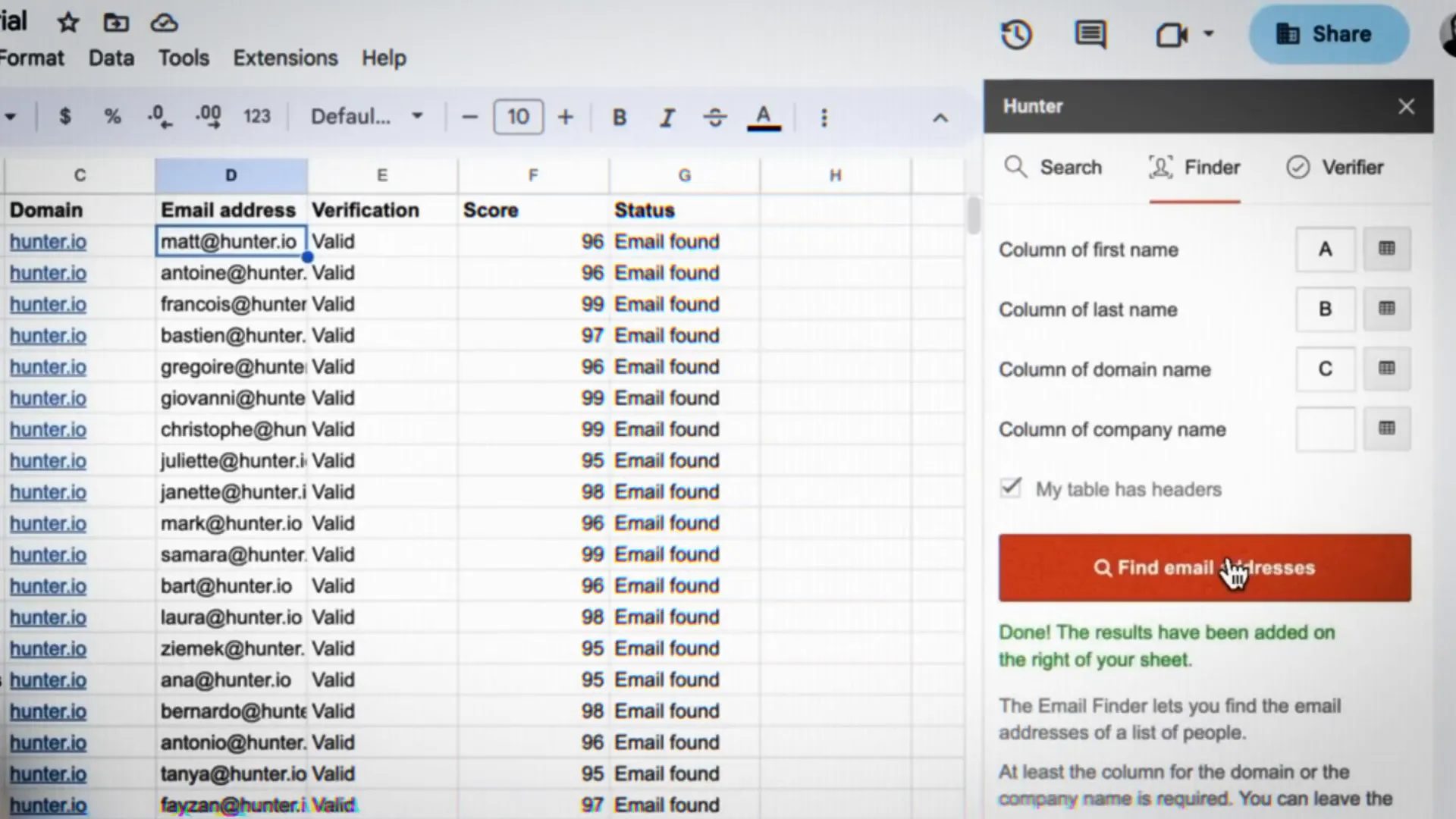Pick domain name column with grid icon
Image resolution: width=1456 pixels, height=819 pixels.
[1387, 369]
